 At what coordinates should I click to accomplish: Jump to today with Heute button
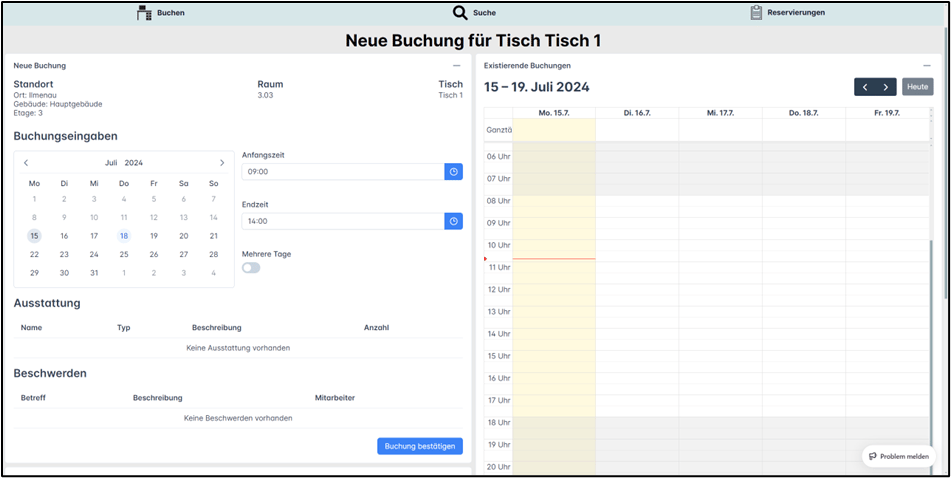(x=918, y=87)
